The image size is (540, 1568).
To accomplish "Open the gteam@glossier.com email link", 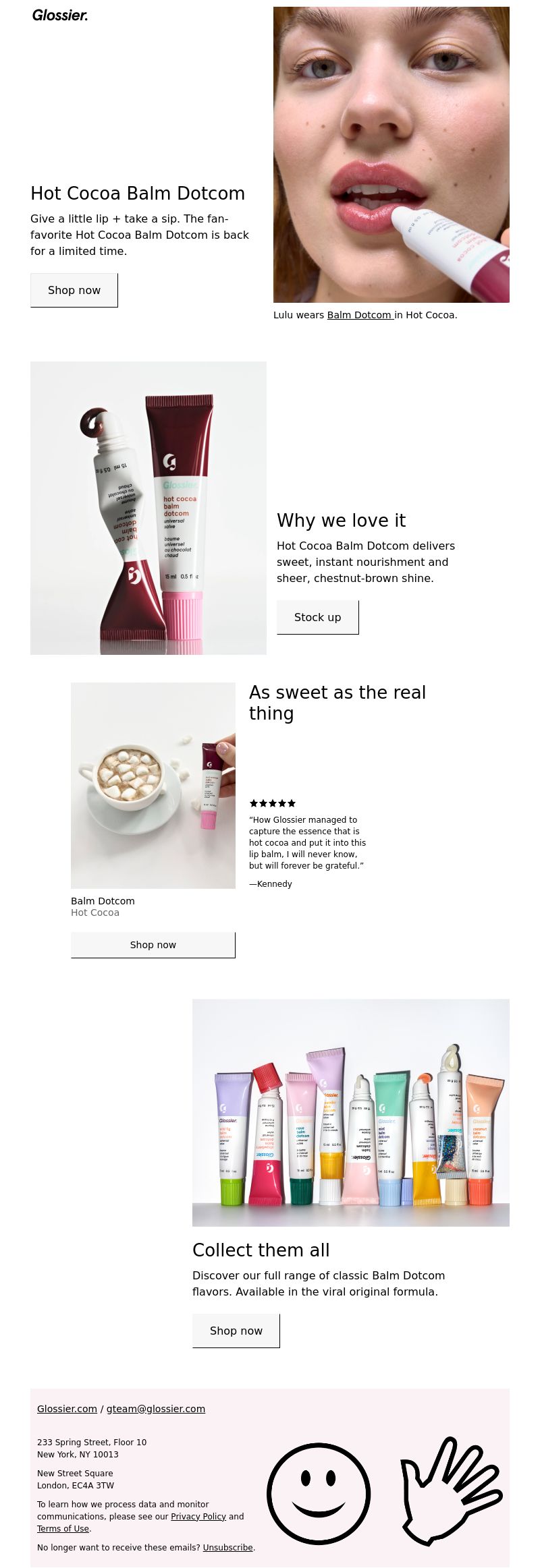I will (x=156, y=1409).
